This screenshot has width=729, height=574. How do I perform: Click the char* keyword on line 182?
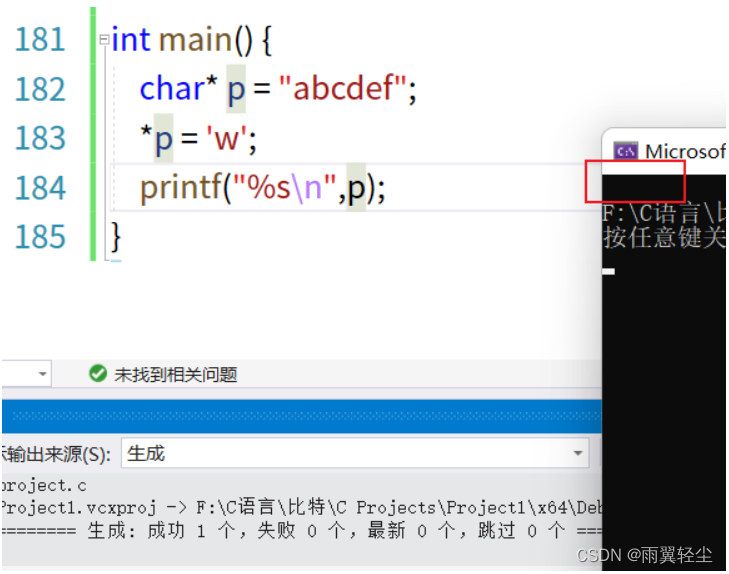point(179,88)
